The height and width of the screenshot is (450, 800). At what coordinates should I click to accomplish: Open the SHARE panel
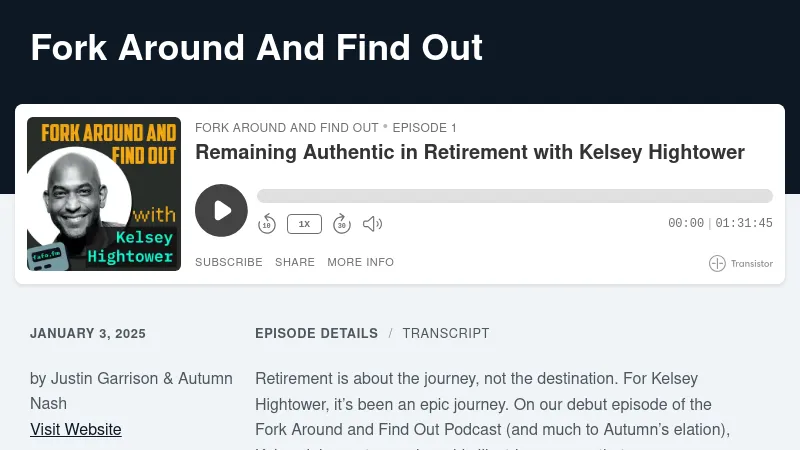coord(295,262)
